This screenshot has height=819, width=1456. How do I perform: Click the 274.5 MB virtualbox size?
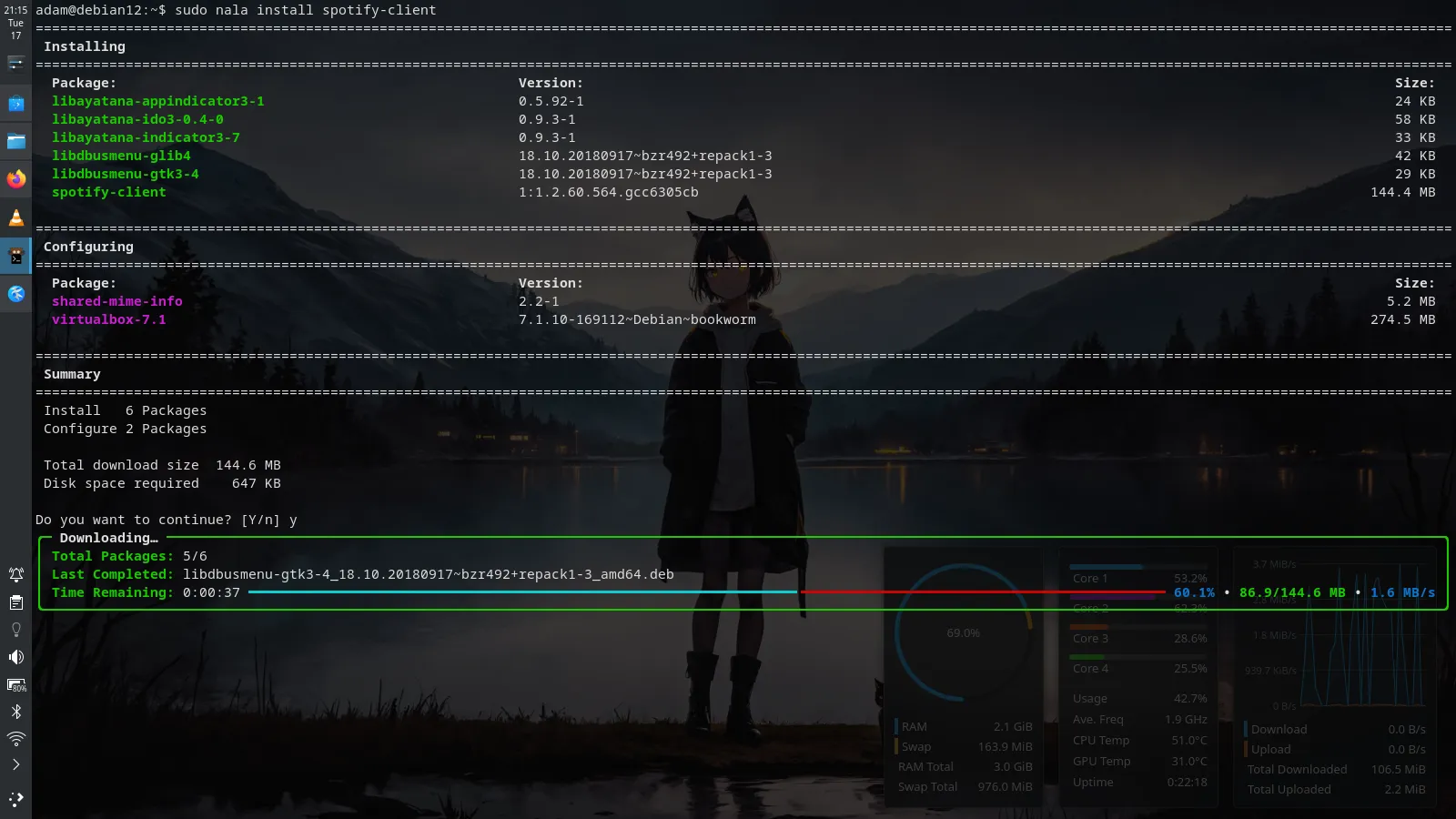[x=1403, y=319]
